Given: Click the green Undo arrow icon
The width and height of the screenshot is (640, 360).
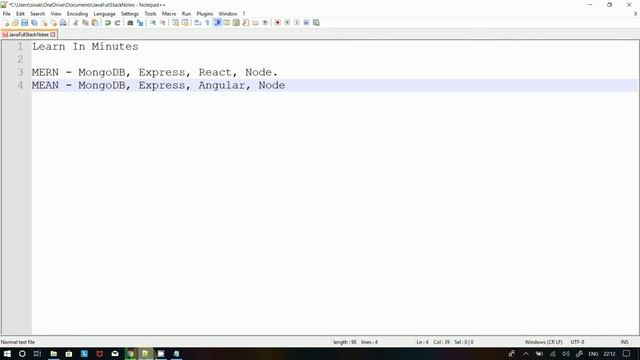Looking at the screenshot, I should [x=108, y=22].
